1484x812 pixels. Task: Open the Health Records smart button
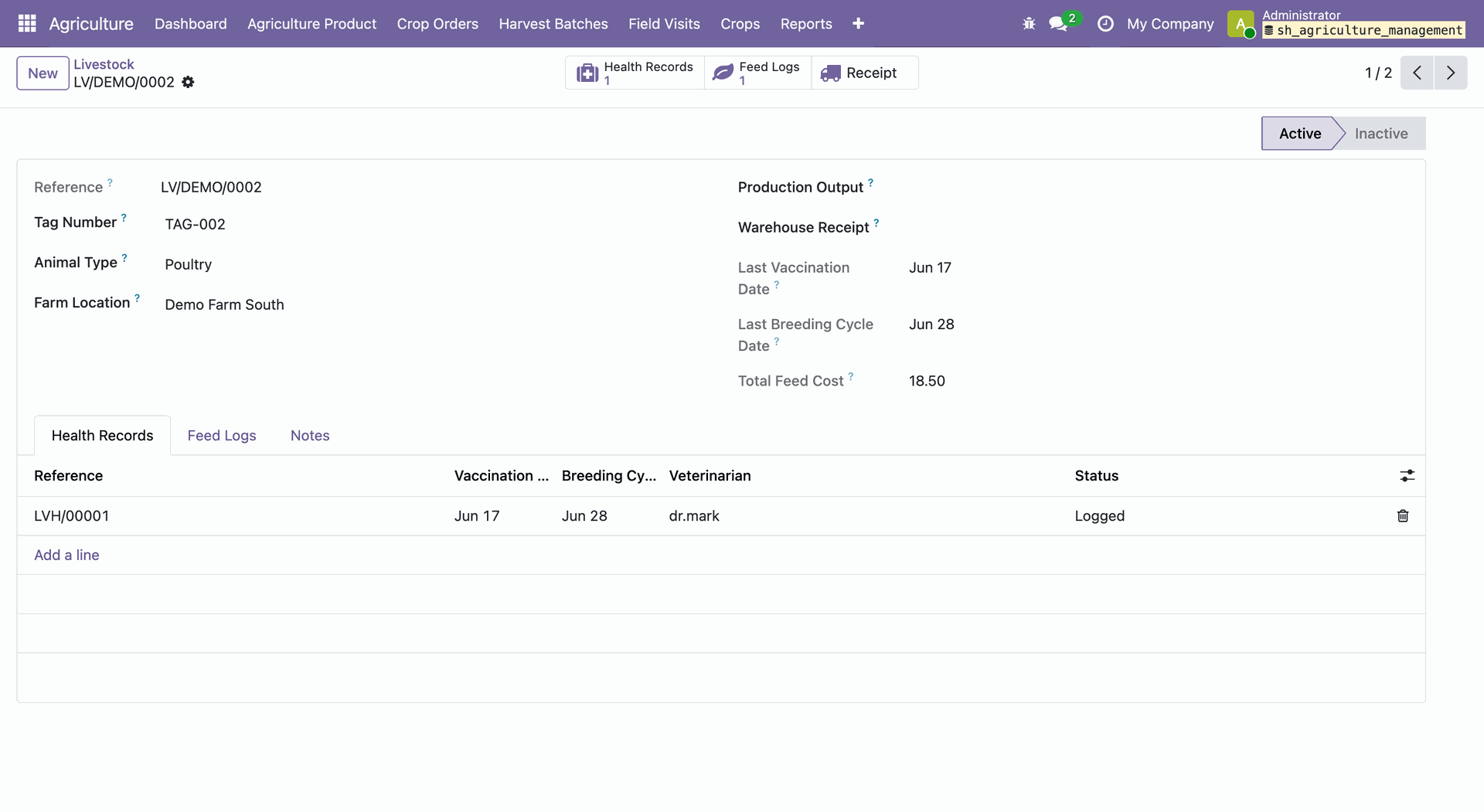pyautogui.click(x=635, y=73)
